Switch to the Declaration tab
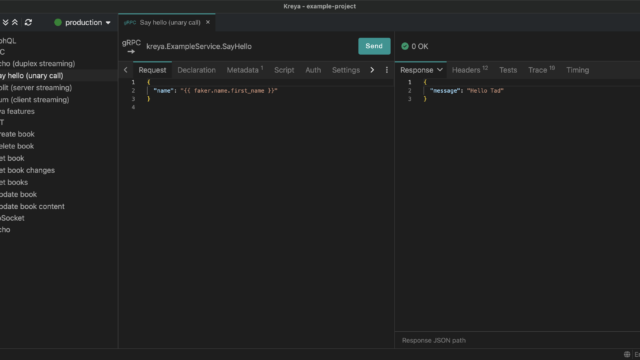 pos(196,70)
